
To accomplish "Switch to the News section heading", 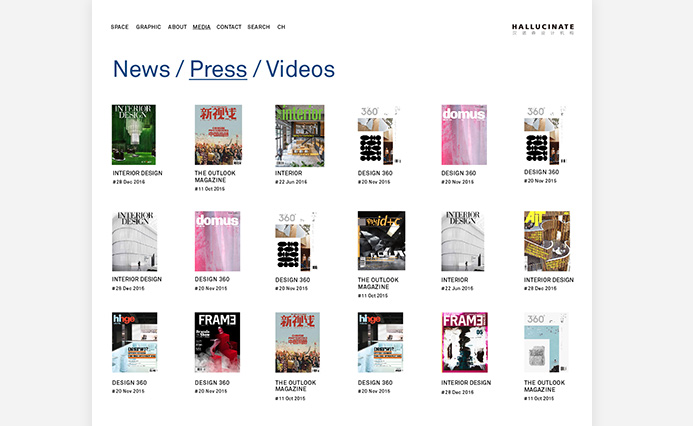I will (x=141, y=69).
